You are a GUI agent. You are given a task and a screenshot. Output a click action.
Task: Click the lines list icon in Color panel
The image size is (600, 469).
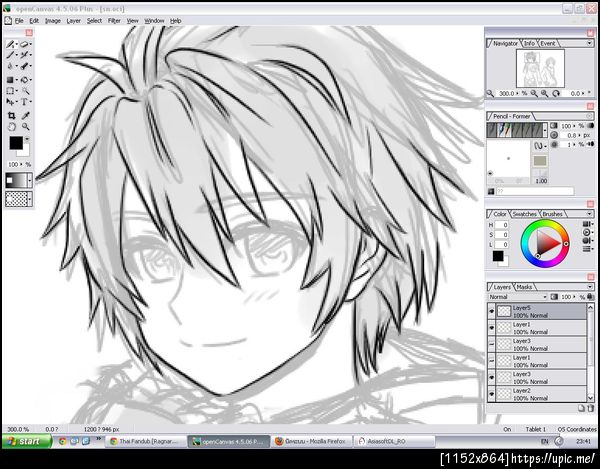pyautogui.click(x=587, y=249)
